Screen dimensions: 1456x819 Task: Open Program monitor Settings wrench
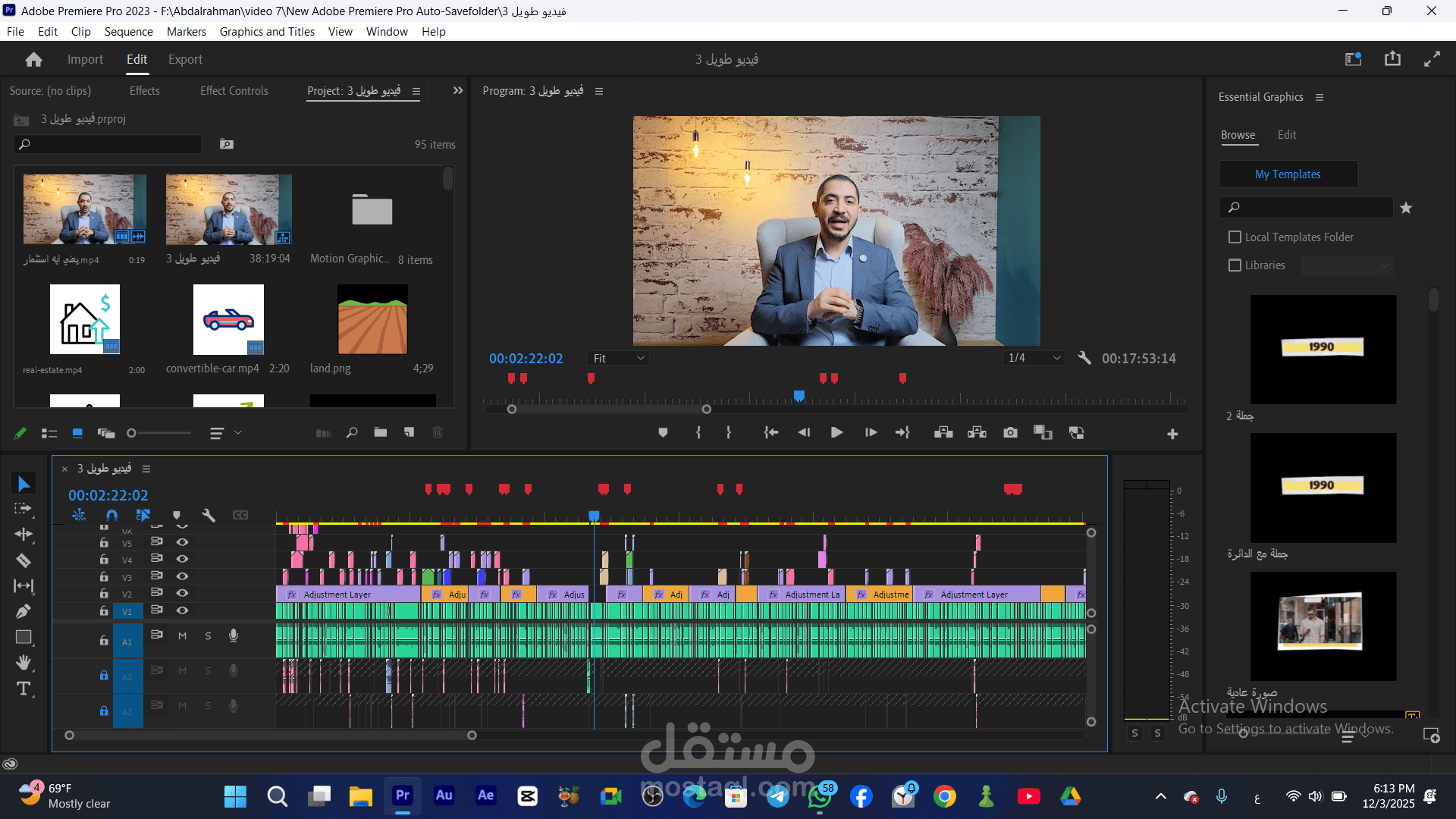(1084, 358)
